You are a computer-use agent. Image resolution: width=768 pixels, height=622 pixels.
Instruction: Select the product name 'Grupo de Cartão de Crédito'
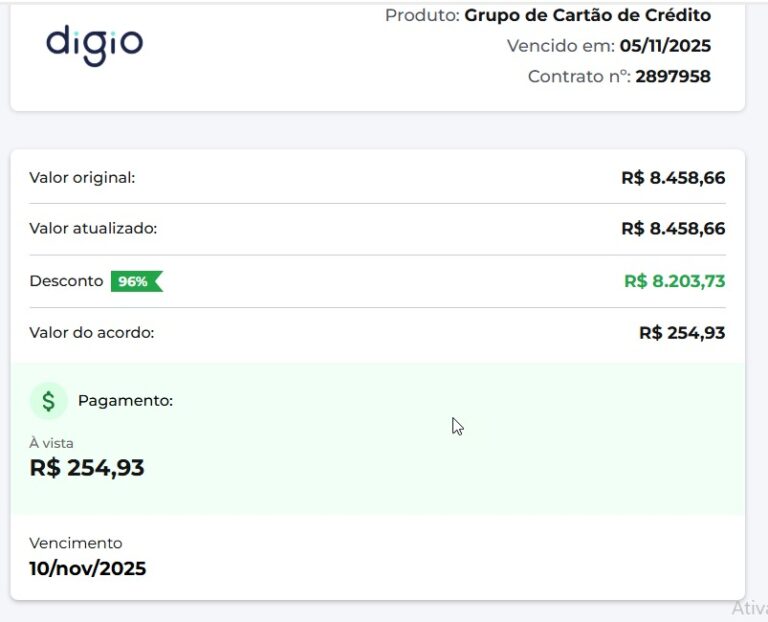click(587, 15)
